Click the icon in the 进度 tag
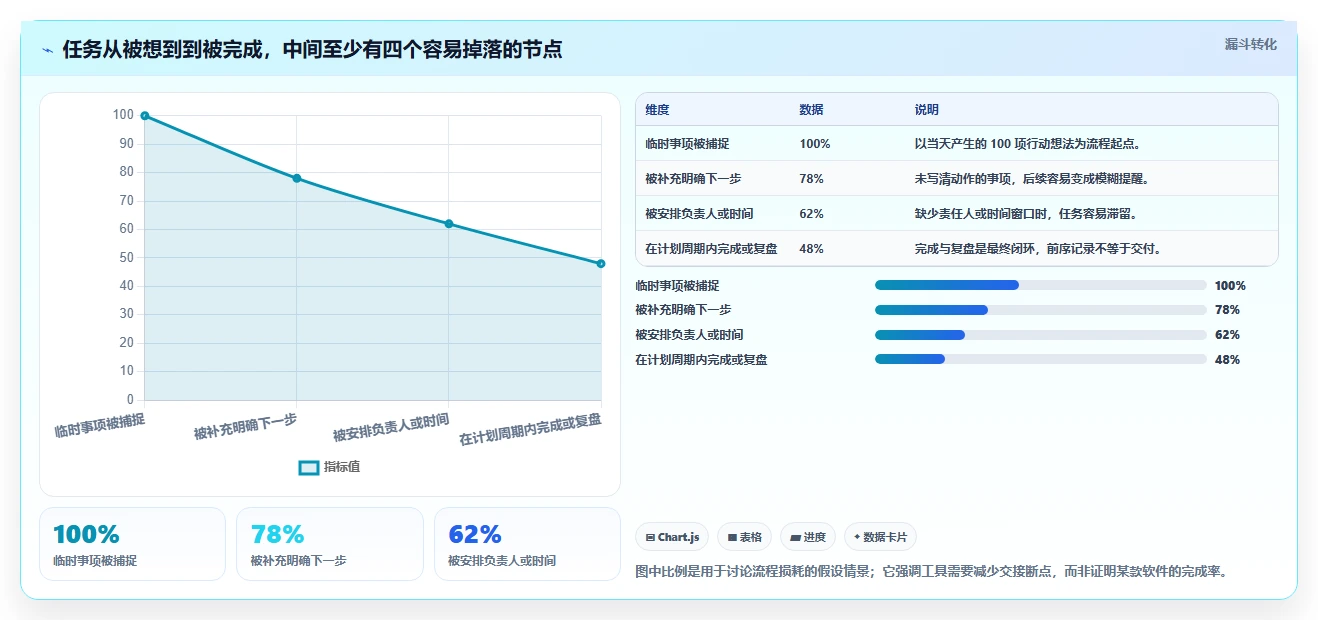This screenshot has width=1318, height=620. pos(795,538)
